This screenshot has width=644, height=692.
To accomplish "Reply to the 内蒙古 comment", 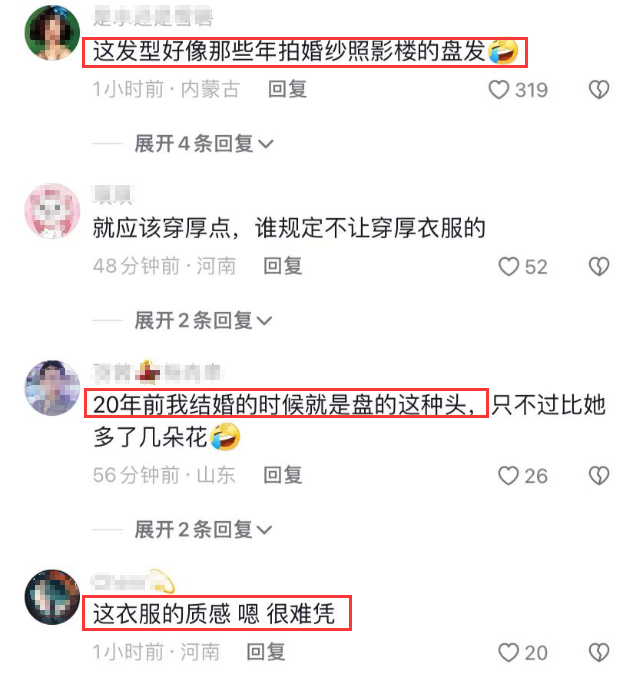I will [x=287, y=90].
